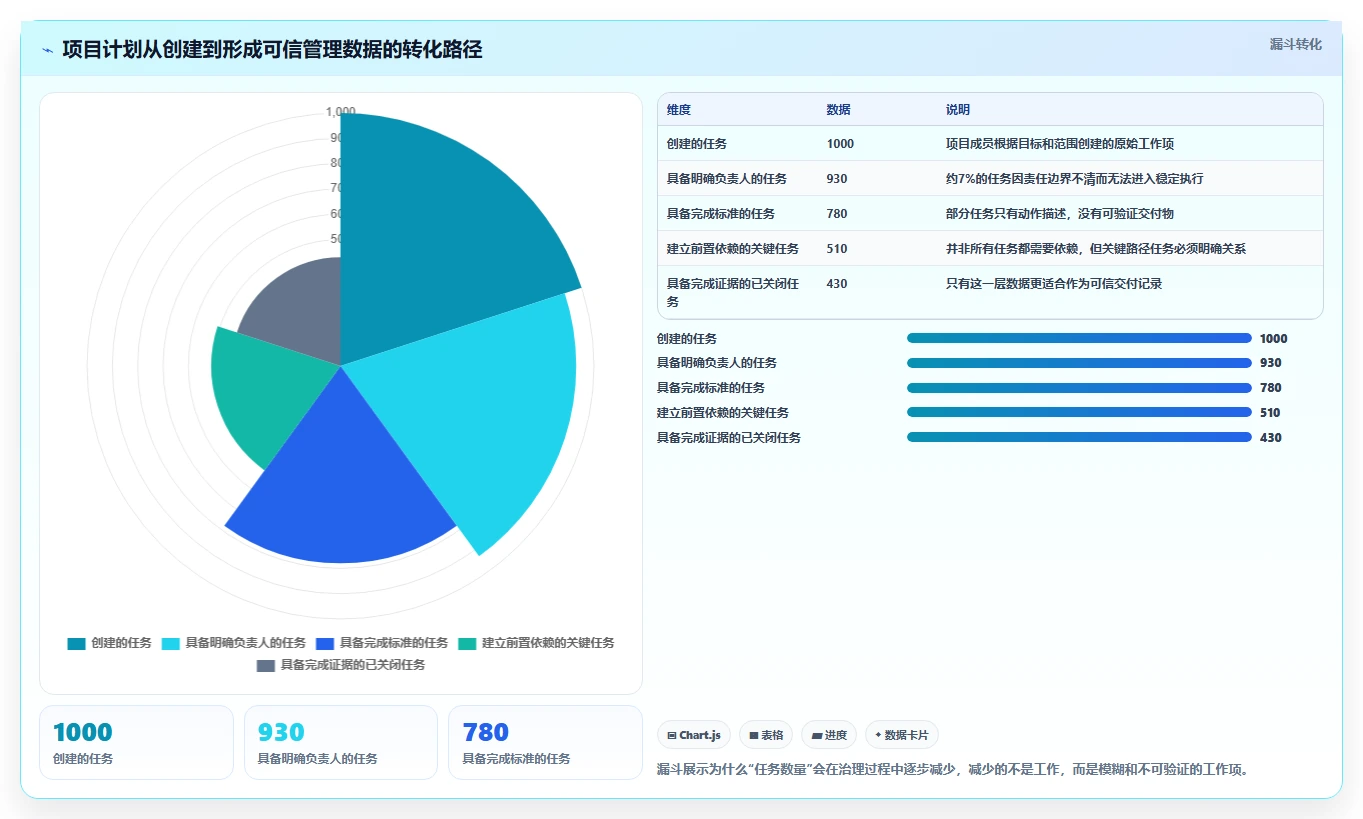Toggle the 具备明确负责人的任务 legend item
This screenshot has height=819, width=1363.
click(233, 643)
